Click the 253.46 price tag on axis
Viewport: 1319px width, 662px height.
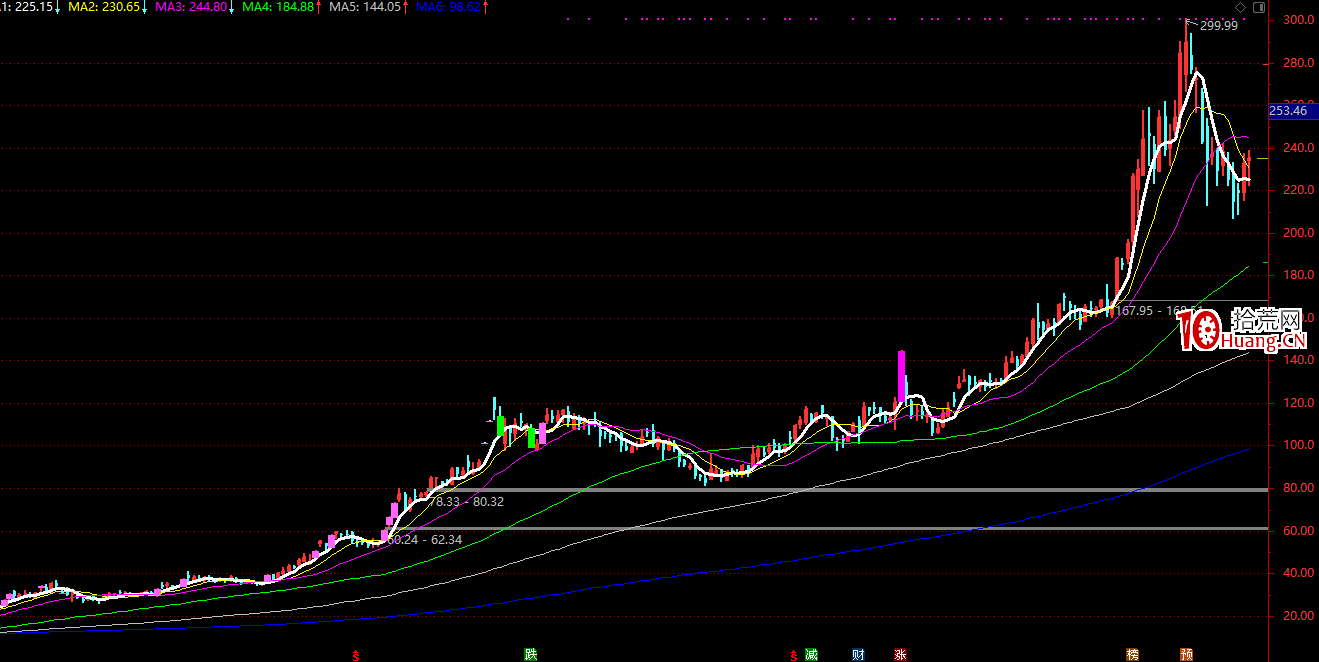[x=1288, y=111]
